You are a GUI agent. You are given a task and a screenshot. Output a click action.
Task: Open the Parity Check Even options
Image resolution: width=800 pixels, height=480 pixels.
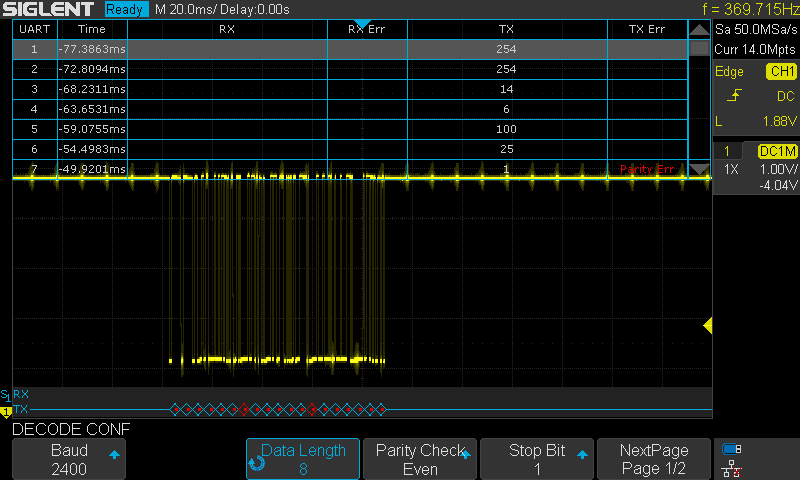(x=420, y=459)
